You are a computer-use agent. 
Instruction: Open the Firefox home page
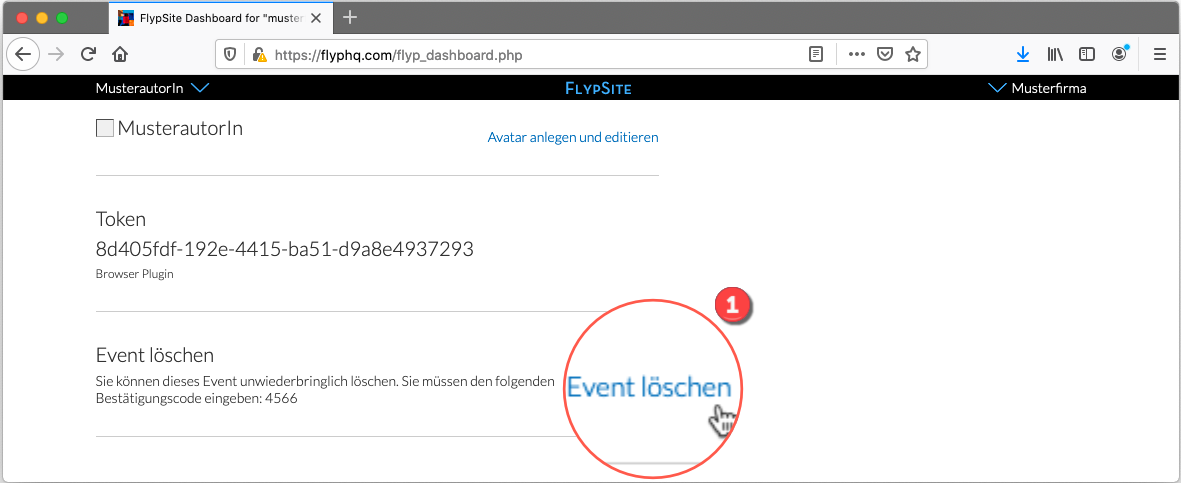point(120,55)
